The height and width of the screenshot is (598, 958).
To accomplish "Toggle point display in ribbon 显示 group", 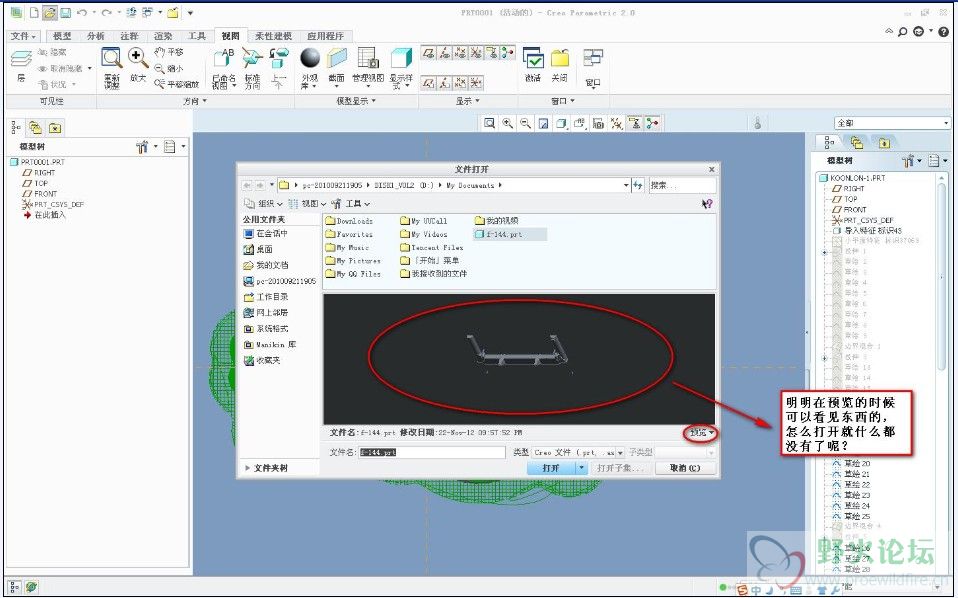I will pos(461,53).
